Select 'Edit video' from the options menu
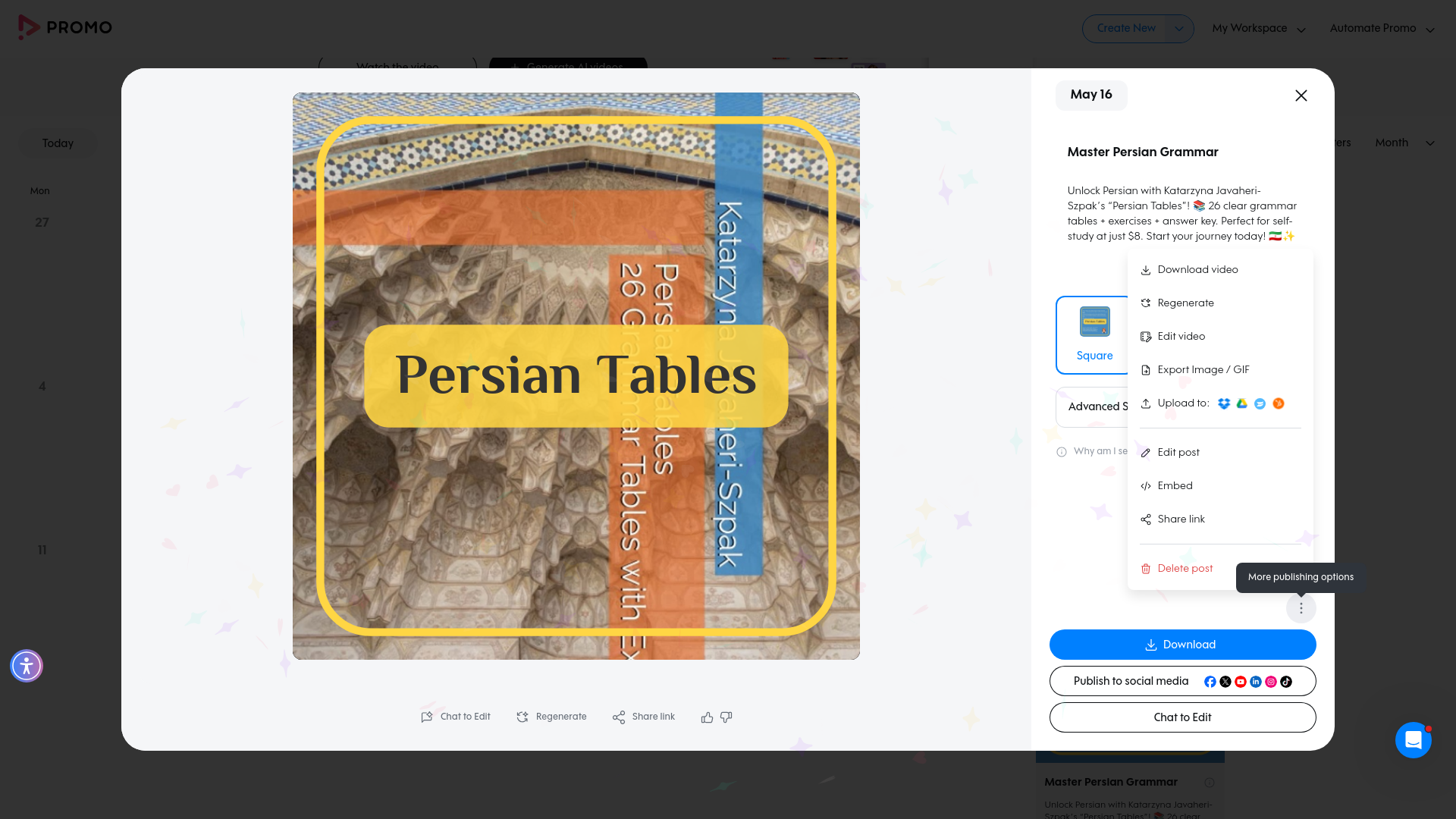This screenshot has height=819, width=1456. tap(1220, 337)
